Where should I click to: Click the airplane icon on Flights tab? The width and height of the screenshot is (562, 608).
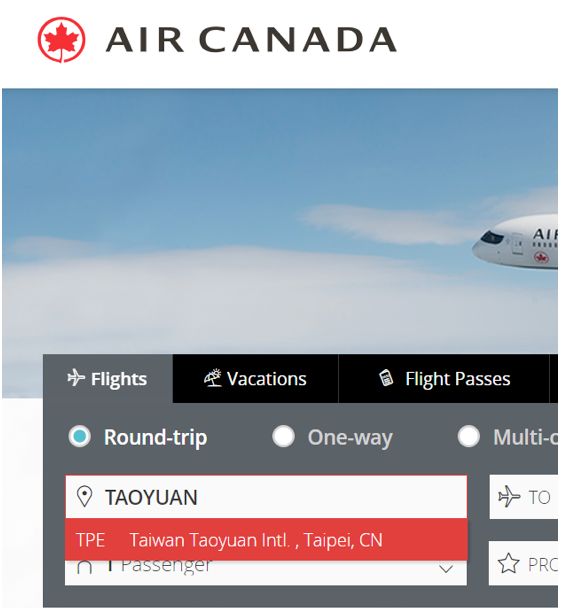click(x=76, y=378)
